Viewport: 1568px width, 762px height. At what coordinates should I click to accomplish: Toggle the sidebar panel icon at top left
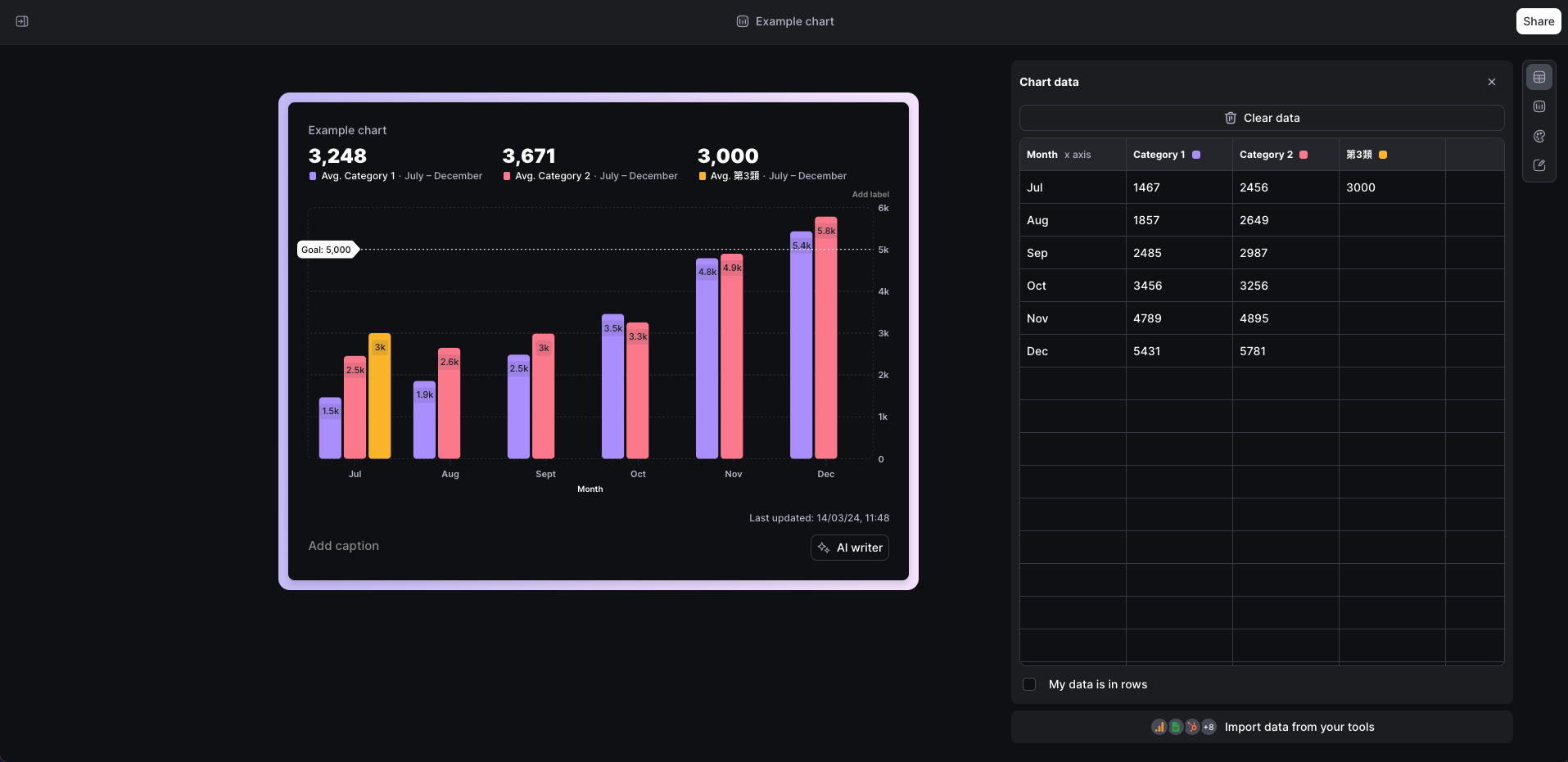pyautogui.click(x=22, y=21)
